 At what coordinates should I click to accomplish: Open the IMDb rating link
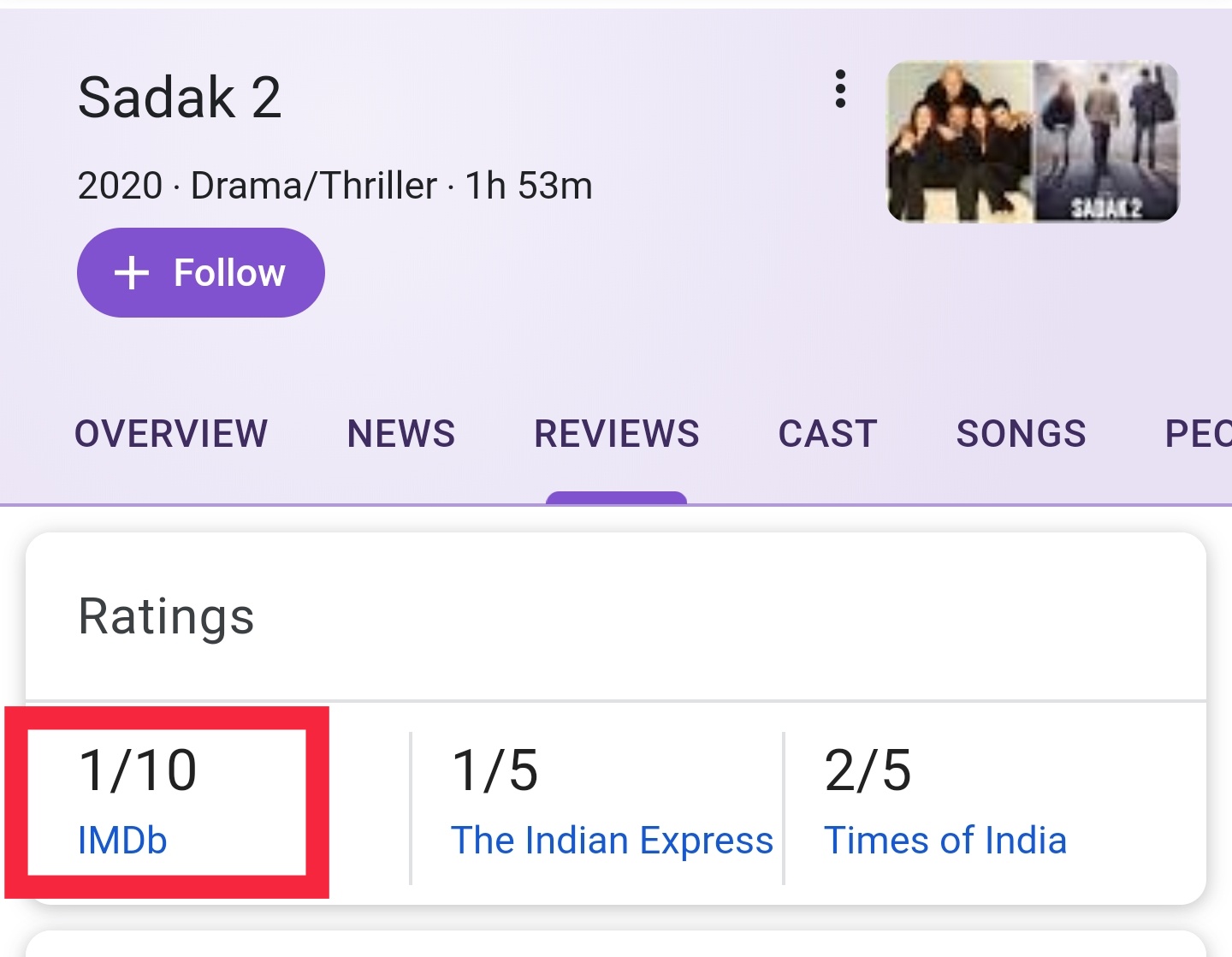tap(122, 841)
